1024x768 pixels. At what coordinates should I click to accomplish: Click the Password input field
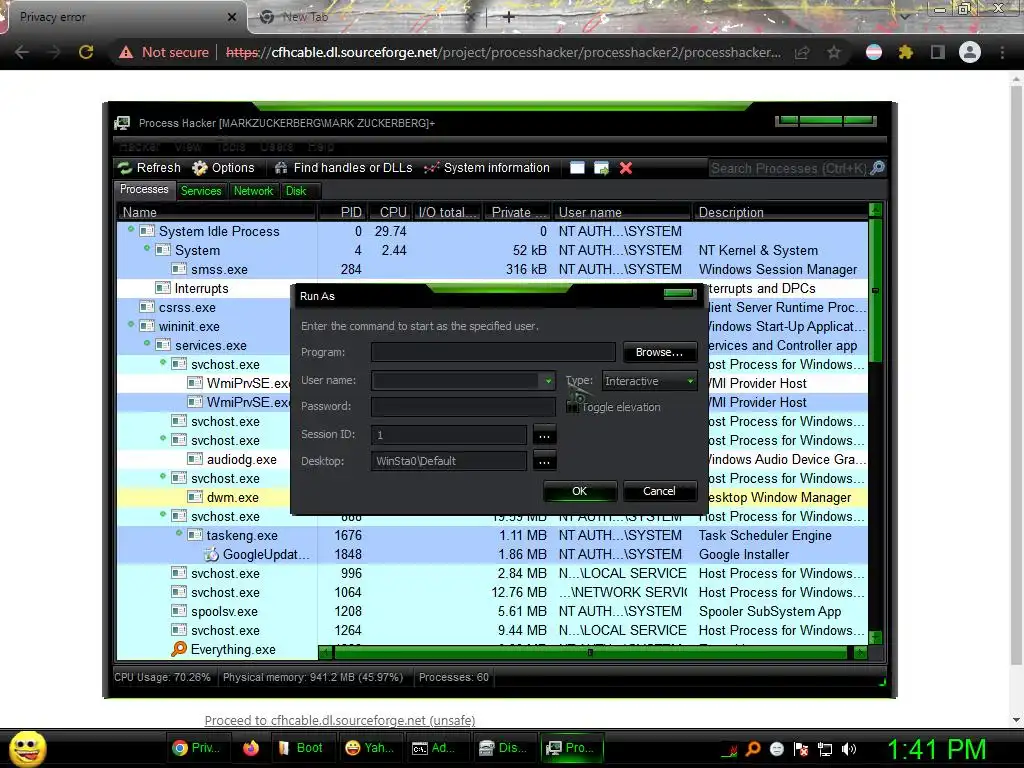(x=463, y=407)
